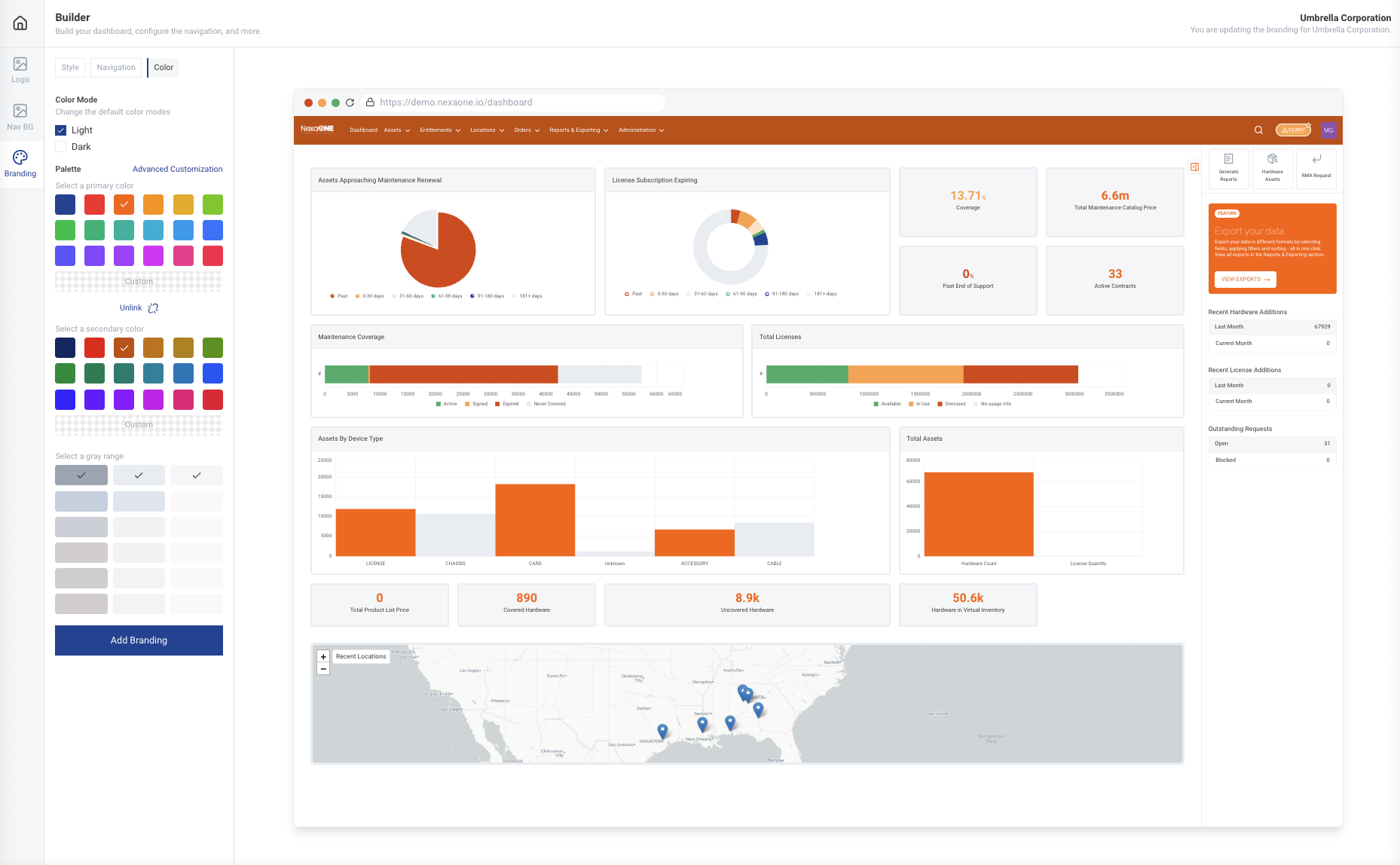1400x865 pixels.
Task: Click the Add Branding button
Action: 139,640
